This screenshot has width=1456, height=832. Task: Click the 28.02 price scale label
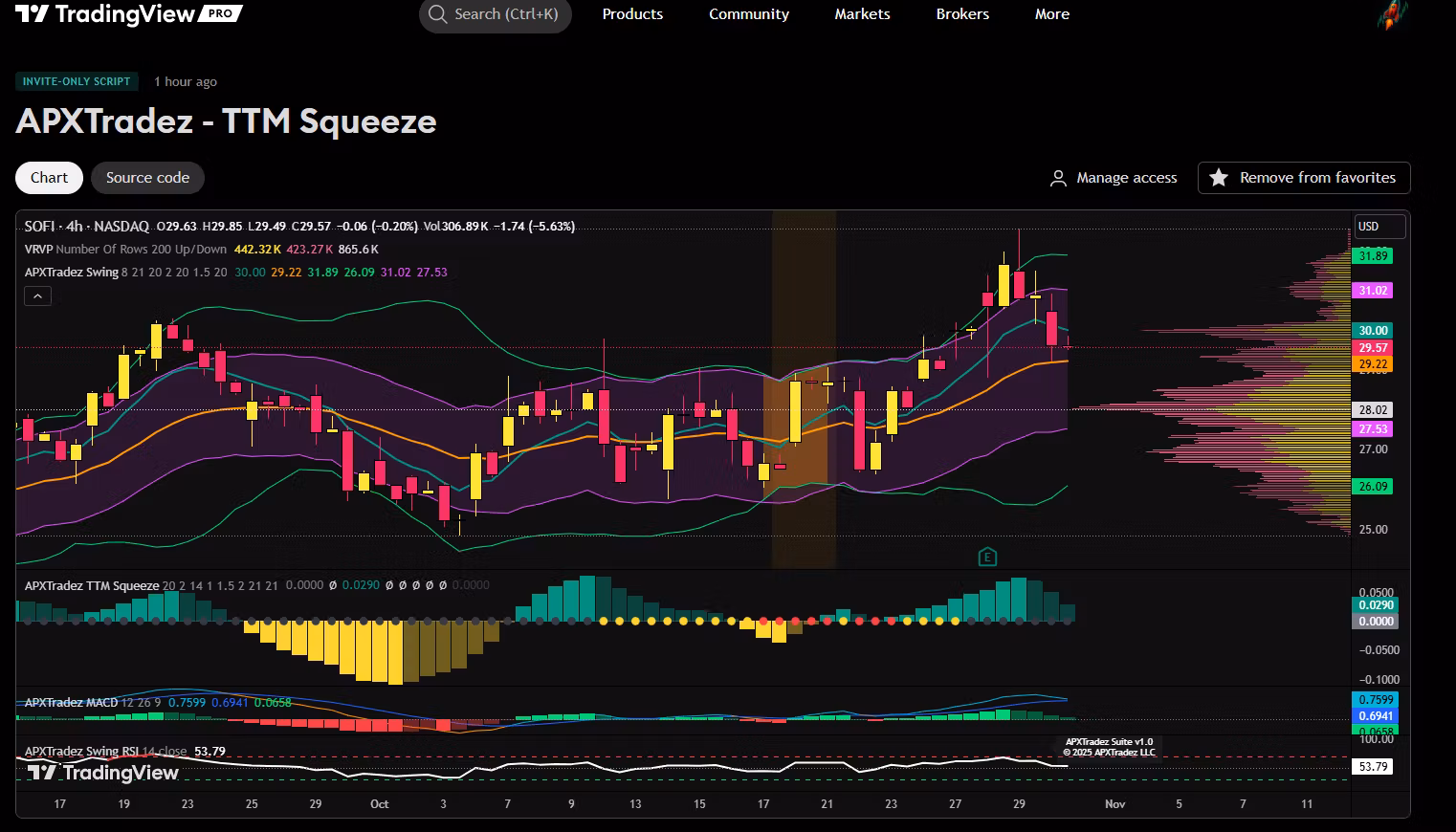click(x=1374, y=410)
